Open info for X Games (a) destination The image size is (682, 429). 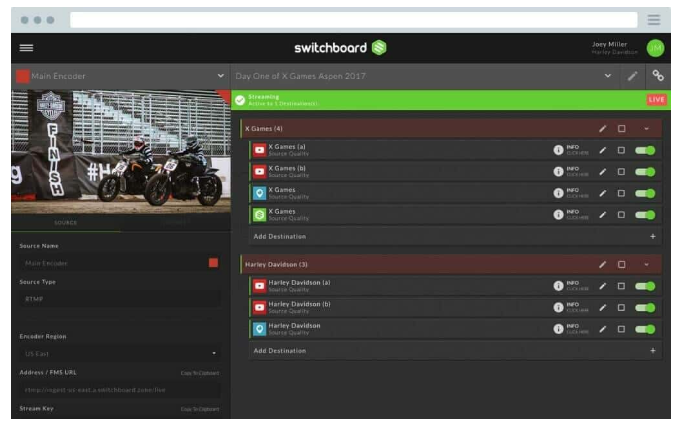(559, 150)
